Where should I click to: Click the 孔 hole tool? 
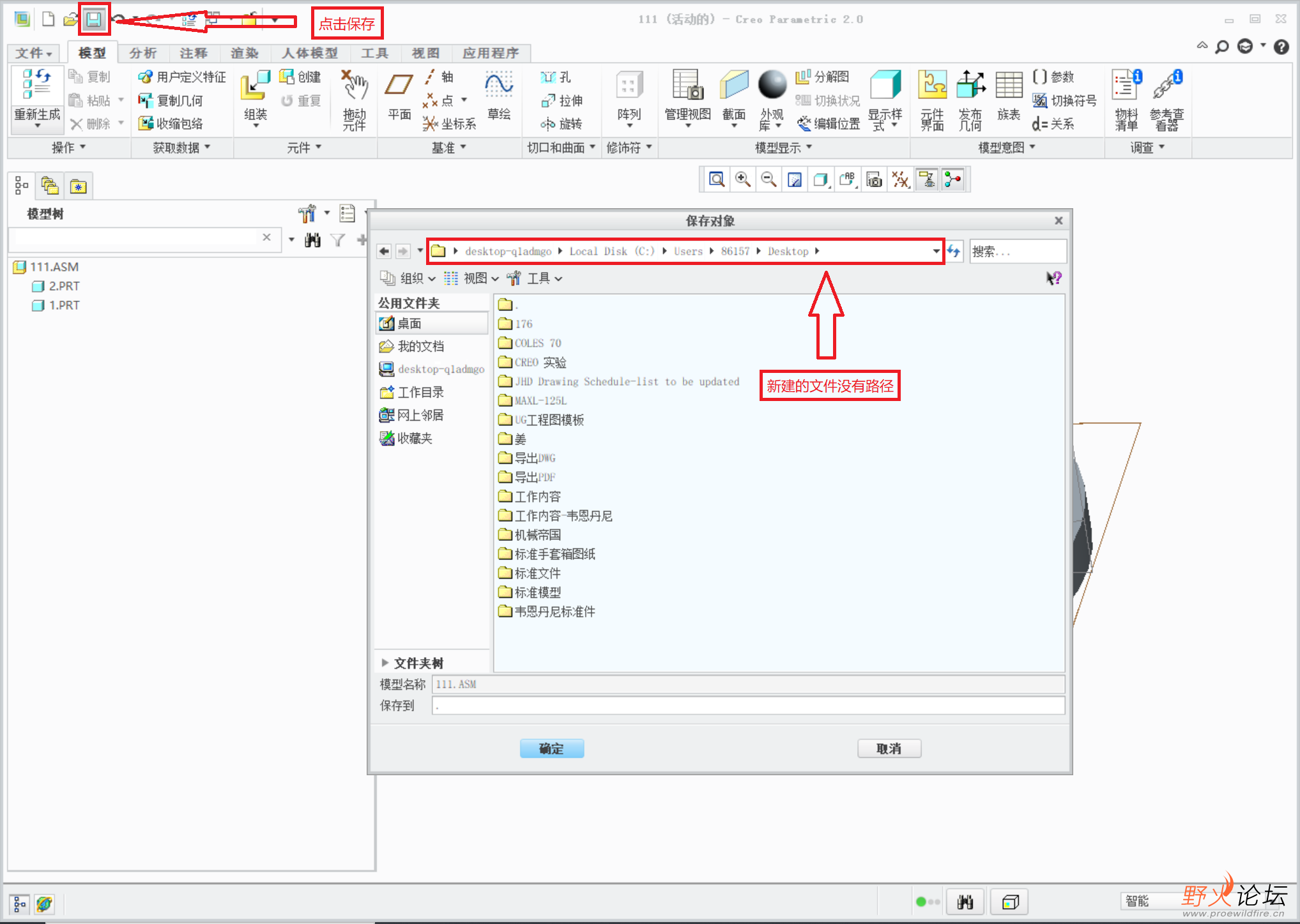555,77
